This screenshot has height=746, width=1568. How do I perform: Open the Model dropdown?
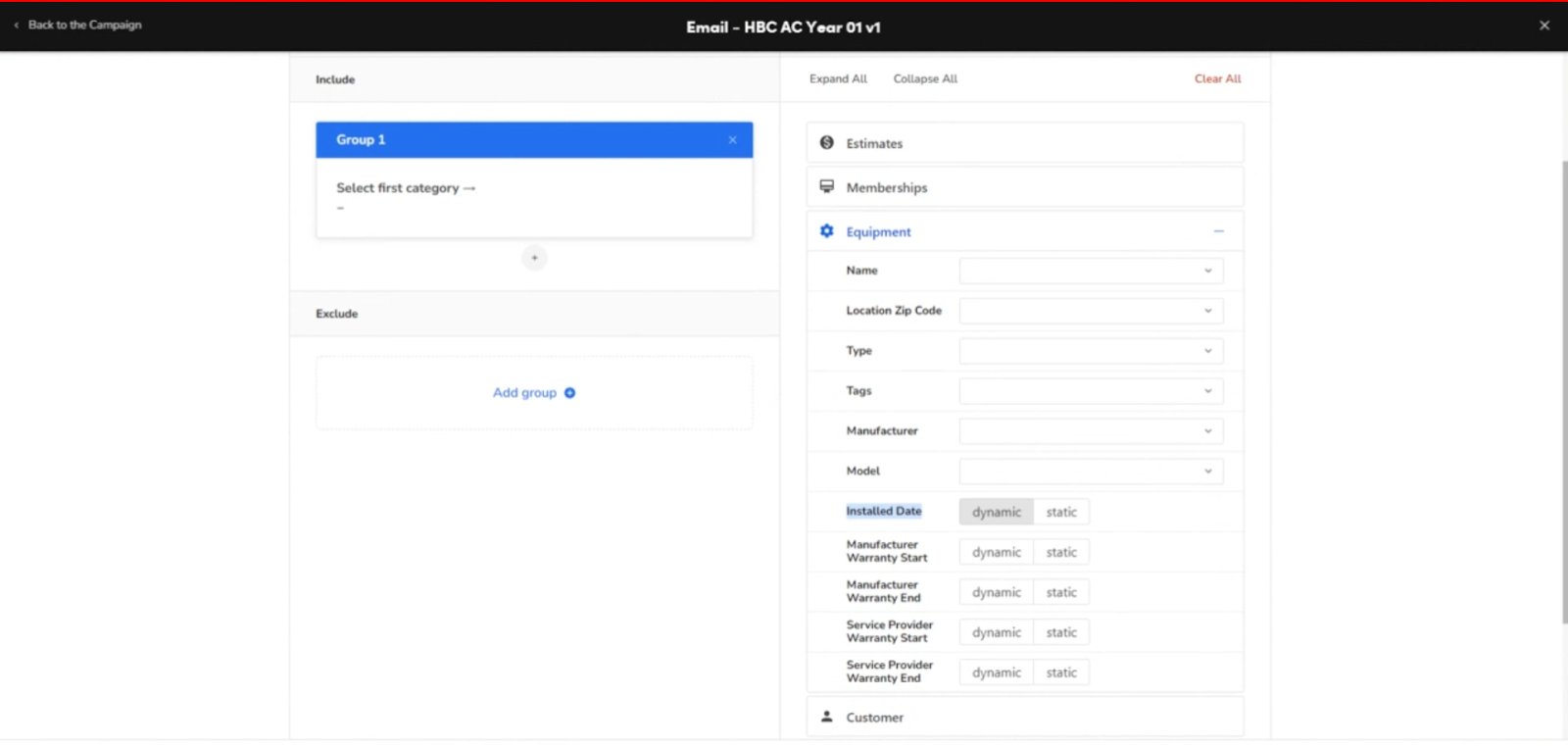click(x=1091, y=472)
